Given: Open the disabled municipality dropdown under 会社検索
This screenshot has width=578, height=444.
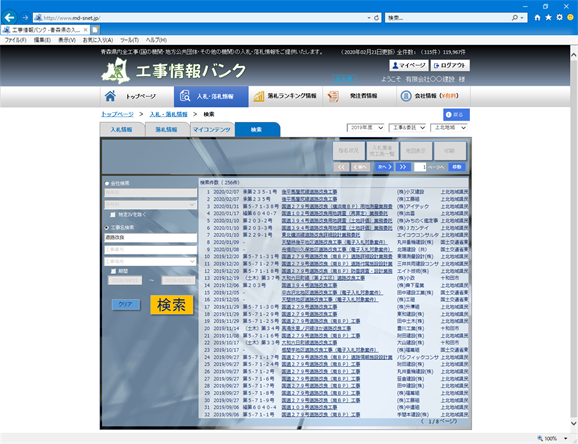Looking at the screenshot, I should click(x=150, y=204).
